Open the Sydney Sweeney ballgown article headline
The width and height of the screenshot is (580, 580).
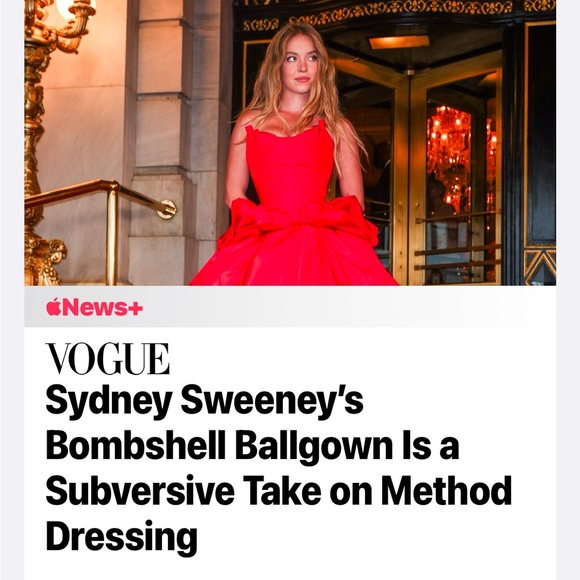279,469
